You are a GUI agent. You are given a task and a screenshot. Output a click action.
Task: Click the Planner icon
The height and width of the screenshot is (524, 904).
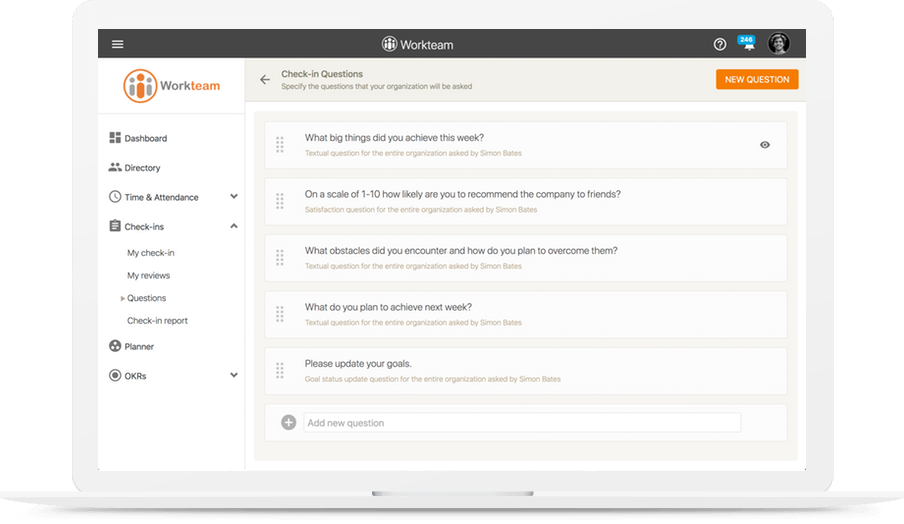coord(115,346)
